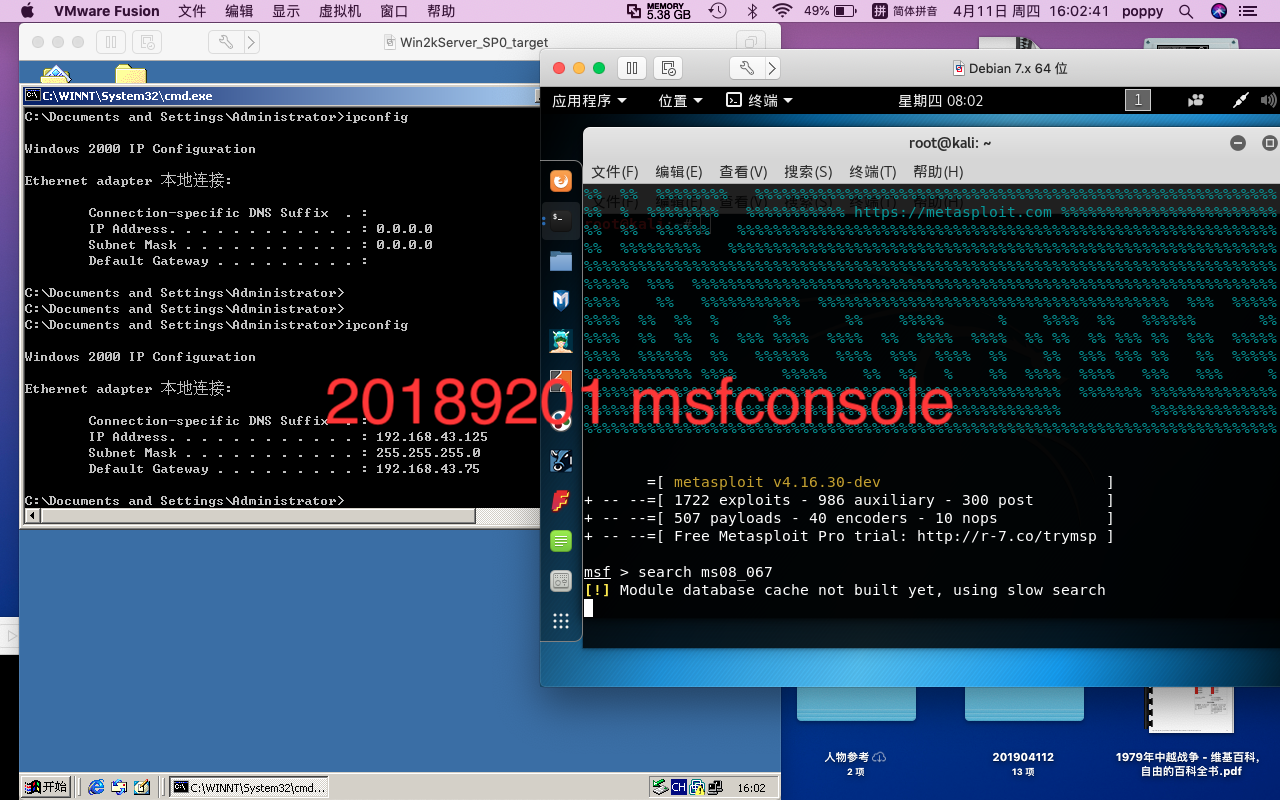Open battery 49% status item
The width and height of the screenshot is (1280, 800).
830,11
